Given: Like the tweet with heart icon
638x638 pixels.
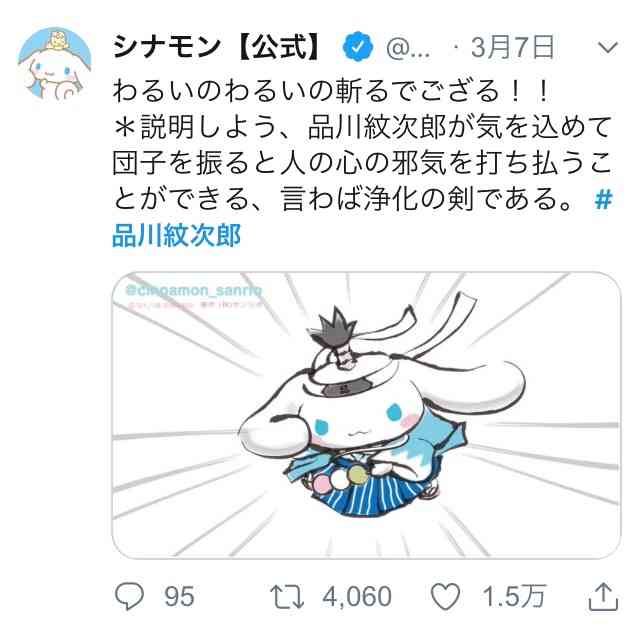Looking at the screenshot, I should click(446, 596).
